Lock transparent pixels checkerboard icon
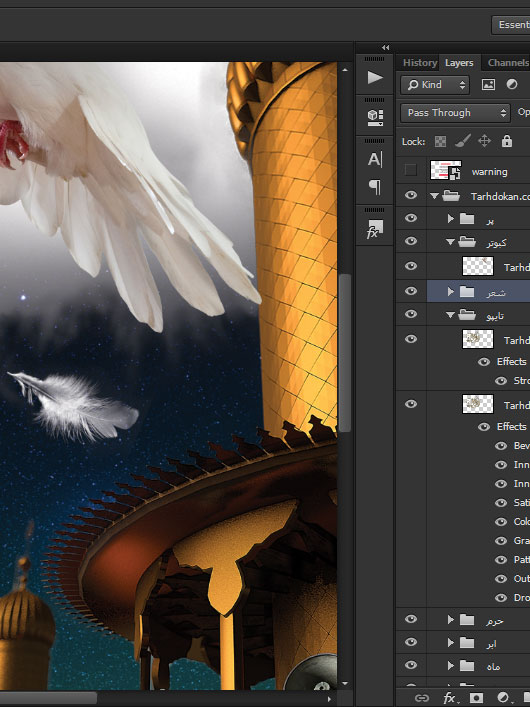The height and width of the screenshot is (707, 530). tap(440, 142)
